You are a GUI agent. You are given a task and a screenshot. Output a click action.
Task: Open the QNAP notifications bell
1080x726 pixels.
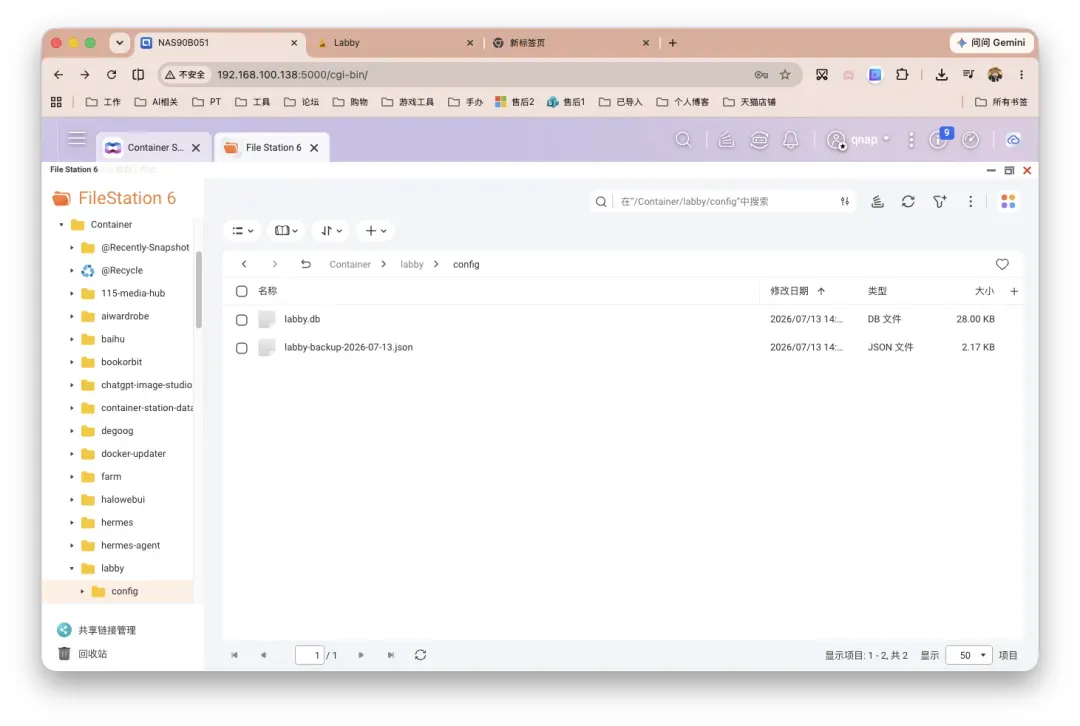pyautogui.click(x=791, y=140)
